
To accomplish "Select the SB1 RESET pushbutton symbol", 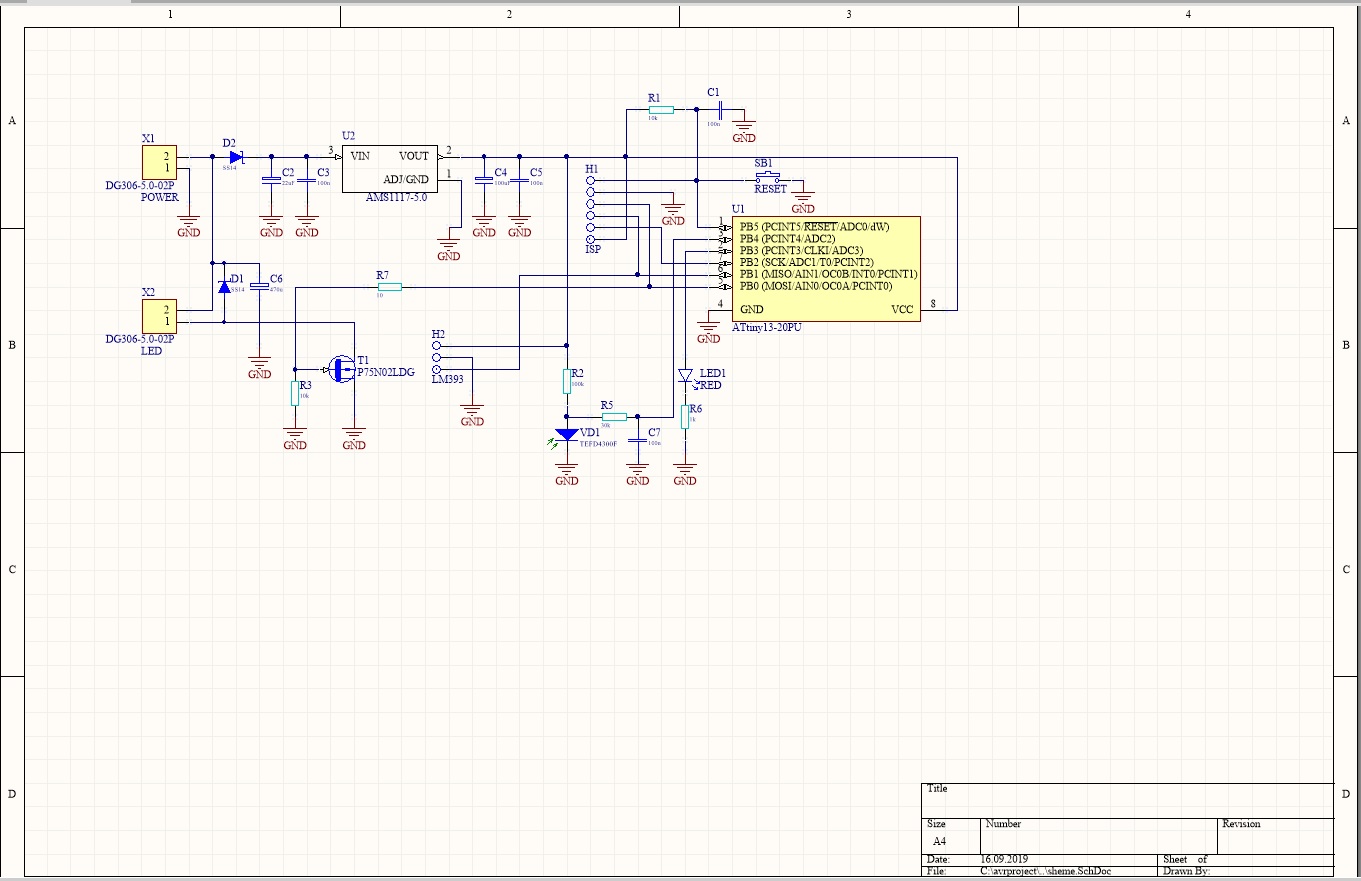I will tap(769, 179).
